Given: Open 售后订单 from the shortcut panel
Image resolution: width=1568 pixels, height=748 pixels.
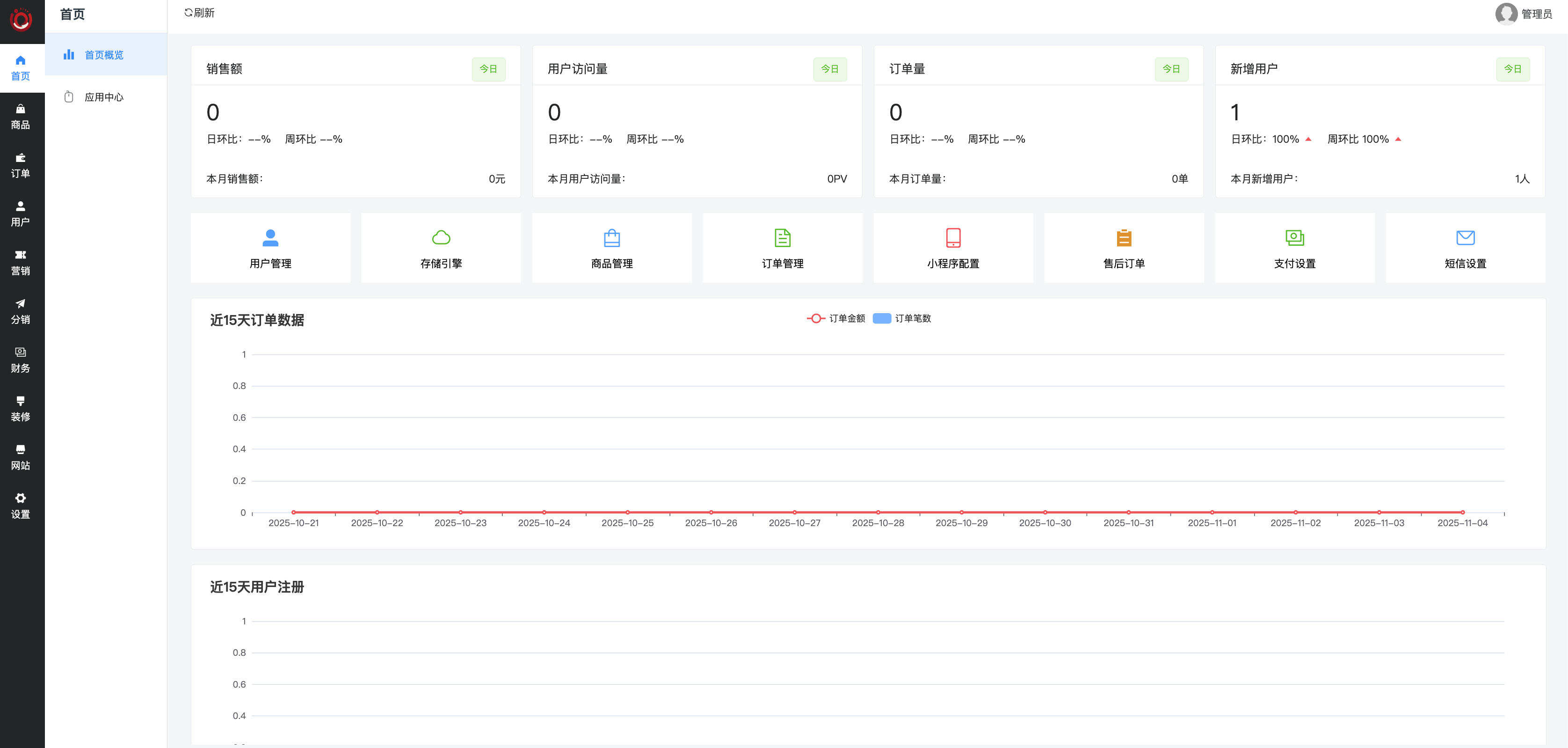Looking at the screenshot, I should (1124, 248).
